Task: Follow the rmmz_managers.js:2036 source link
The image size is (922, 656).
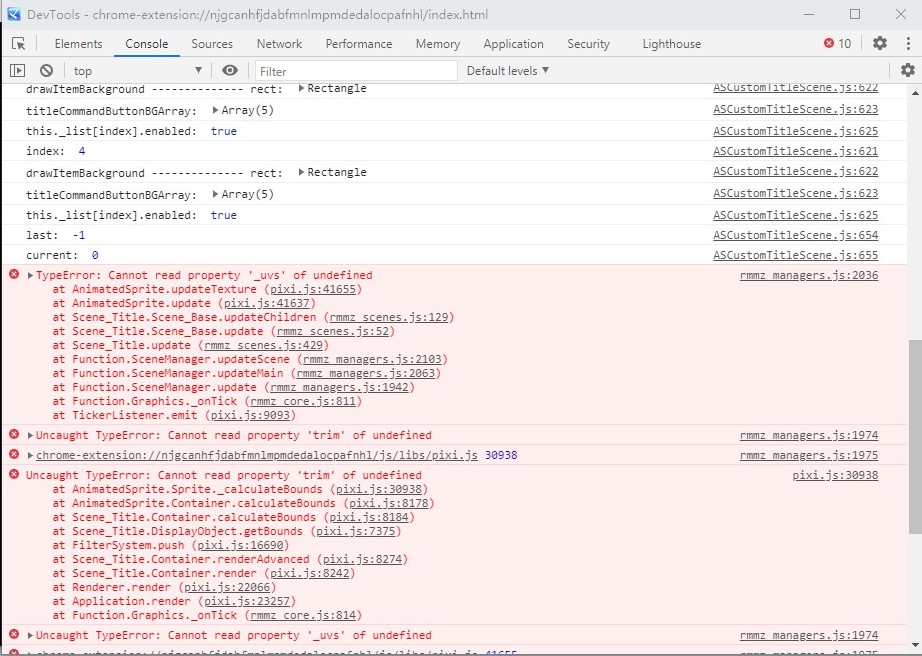Action: pos(809,275)
